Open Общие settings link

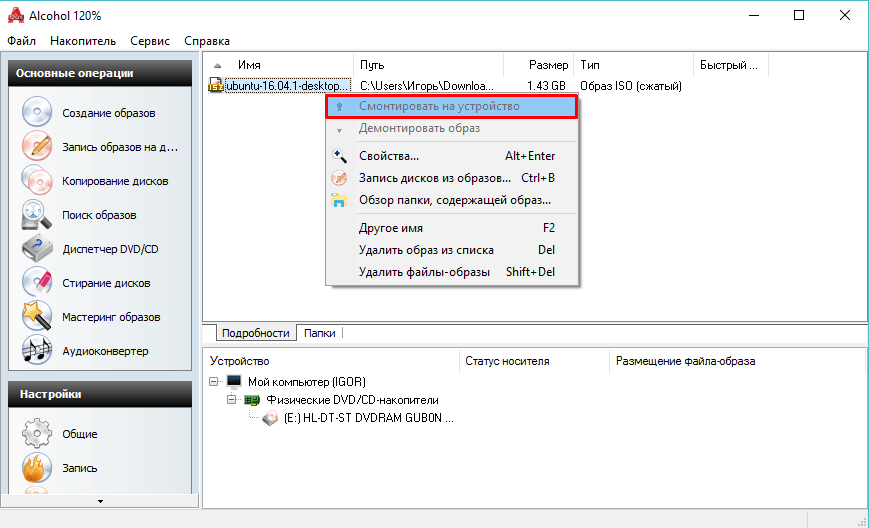pyautogui.click(x=80, y=434)
